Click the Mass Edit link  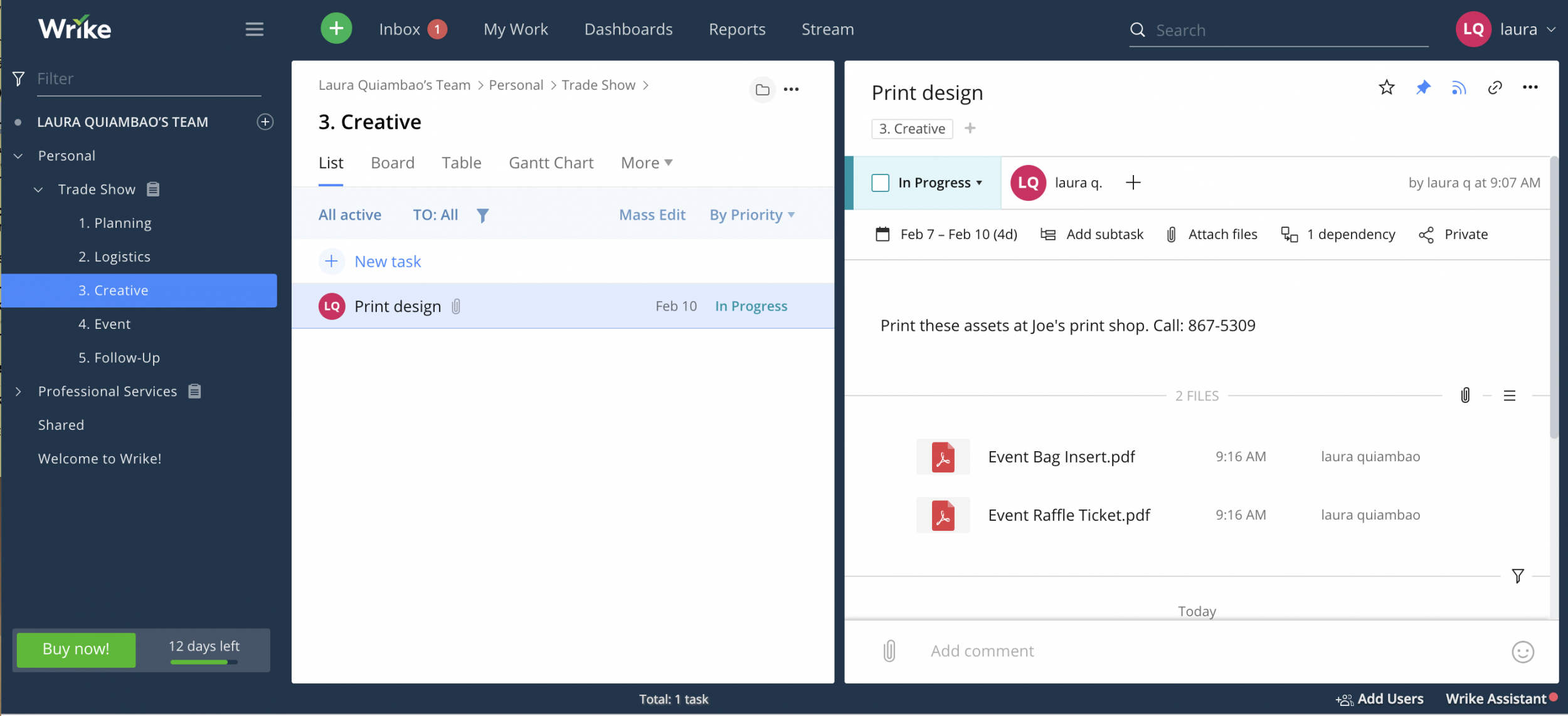click(x=652, y=215)
